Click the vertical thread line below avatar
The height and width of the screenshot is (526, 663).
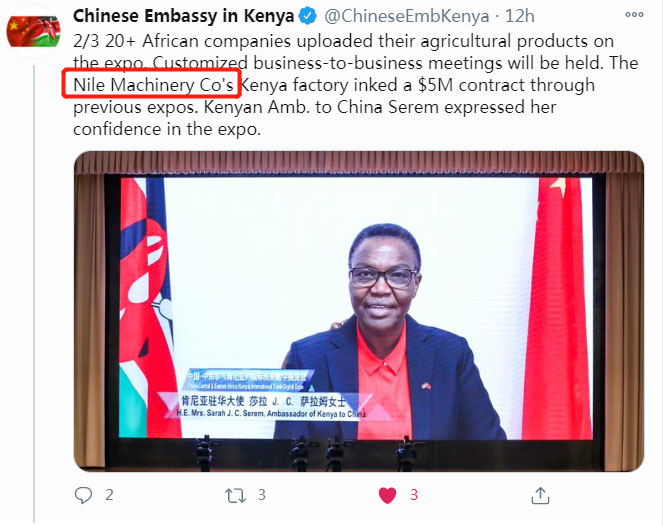(34, 294)
